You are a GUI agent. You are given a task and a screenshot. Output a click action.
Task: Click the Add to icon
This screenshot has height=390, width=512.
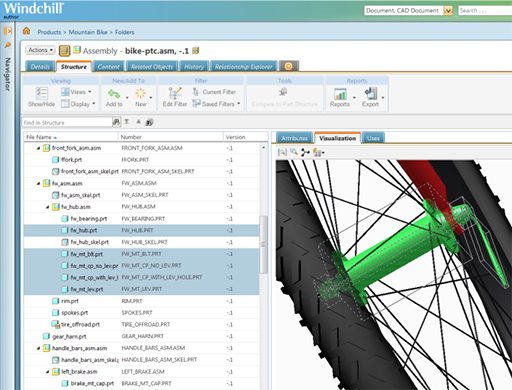[114, 94]
